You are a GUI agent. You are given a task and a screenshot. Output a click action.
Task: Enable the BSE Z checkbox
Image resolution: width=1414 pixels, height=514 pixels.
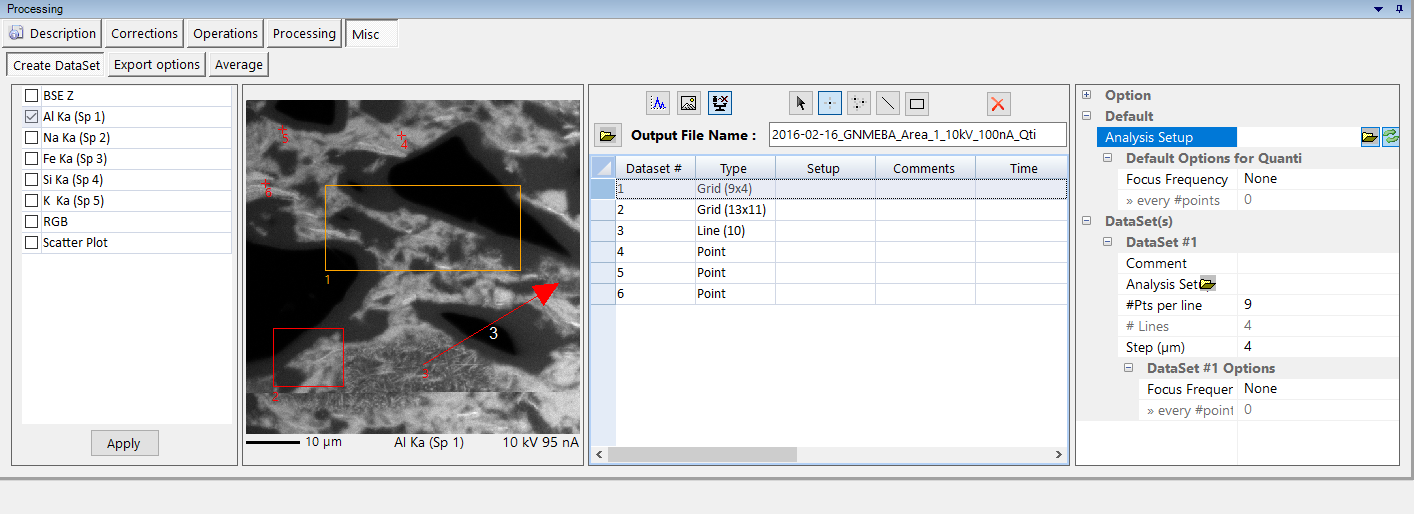click(32, 96)
